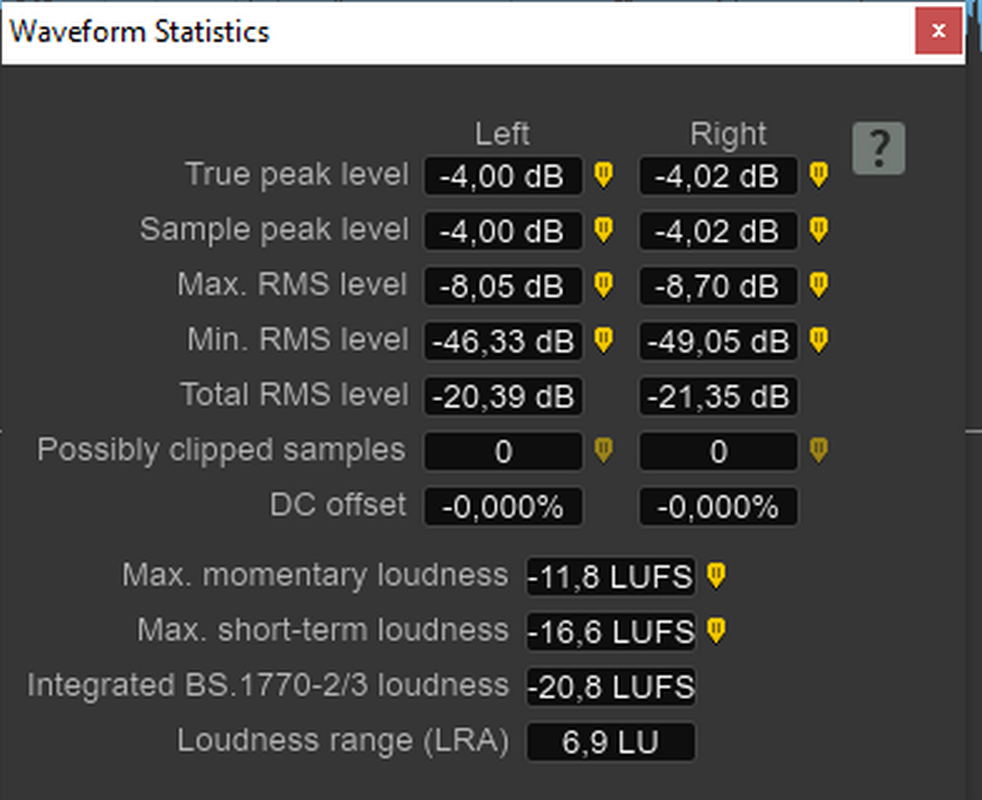Click marker icon beside Right Sample peak level
This screenshot has height=800, width=982.
coord(819,230)
